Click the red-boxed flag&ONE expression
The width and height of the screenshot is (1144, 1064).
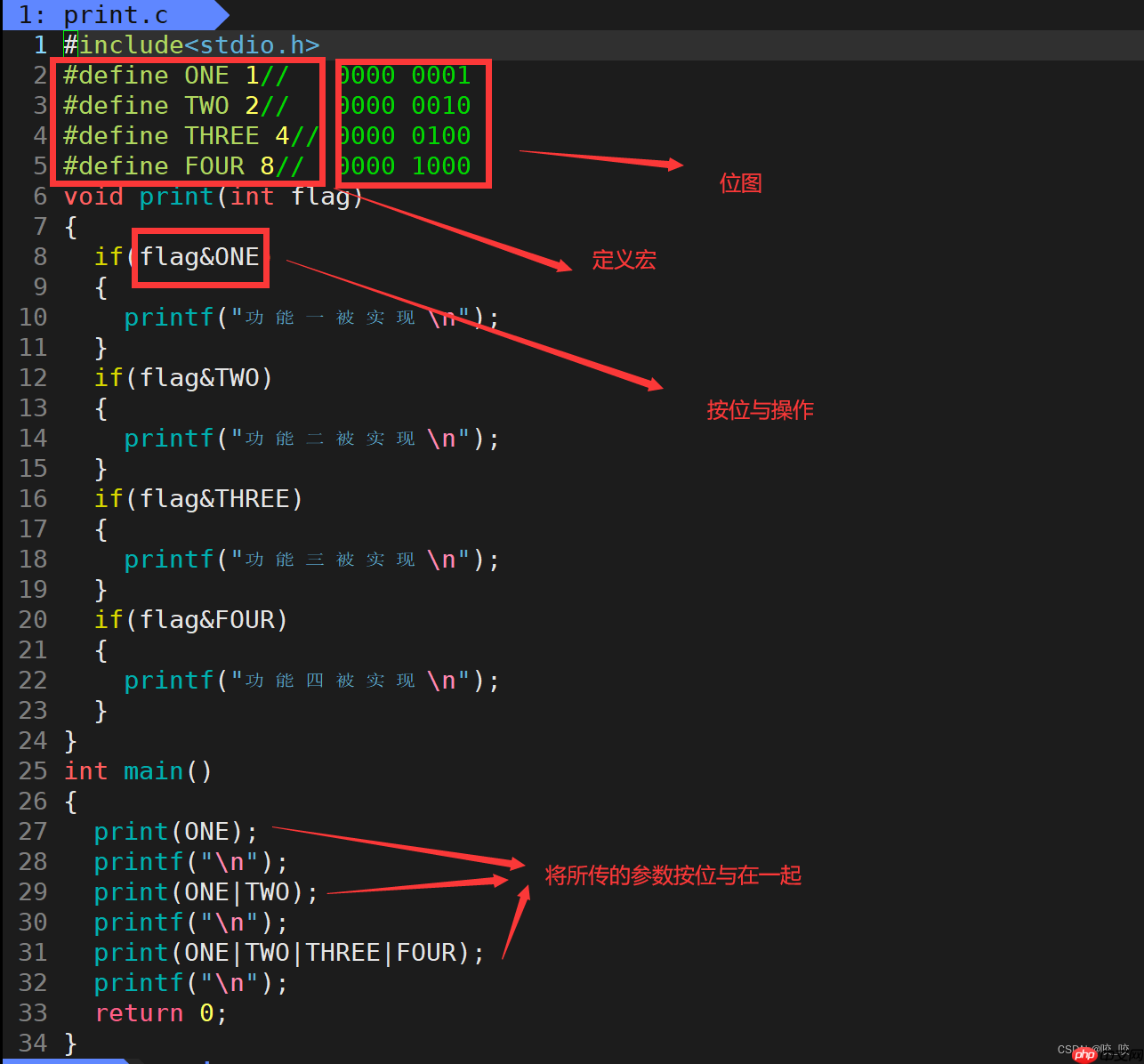(200, 257)
